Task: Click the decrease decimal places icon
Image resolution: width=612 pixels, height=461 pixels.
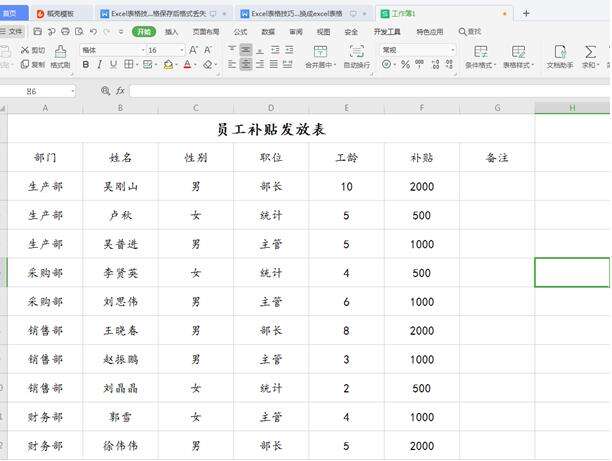Action: (449, 64)
